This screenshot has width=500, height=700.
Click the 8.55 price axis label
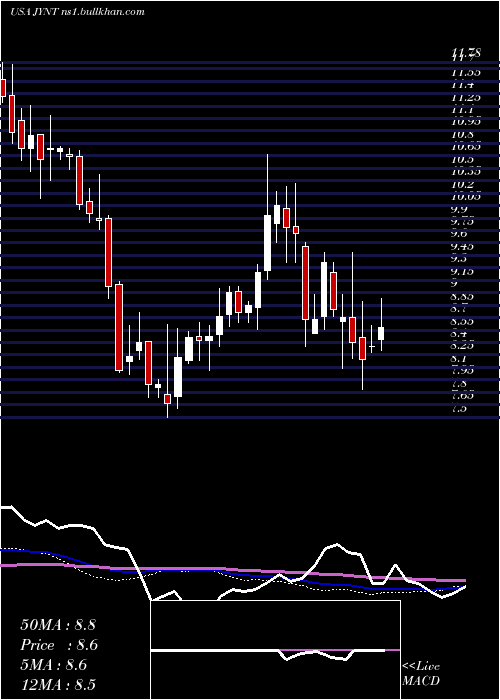click(462, 321)
